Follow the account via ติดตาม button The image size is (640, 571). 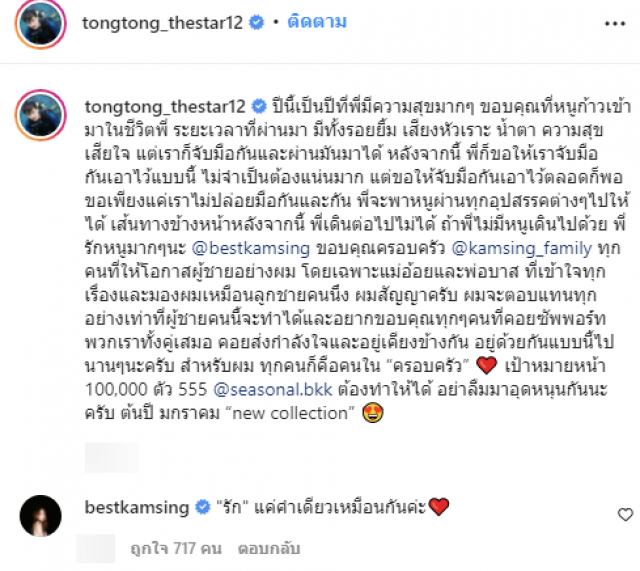(x=317, y=22)
